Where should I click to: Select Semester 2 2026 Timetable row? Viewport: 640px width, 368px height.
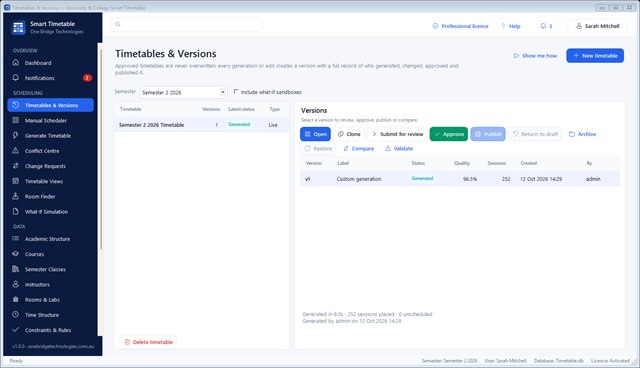pyautogui.click(x=202, y=125)
